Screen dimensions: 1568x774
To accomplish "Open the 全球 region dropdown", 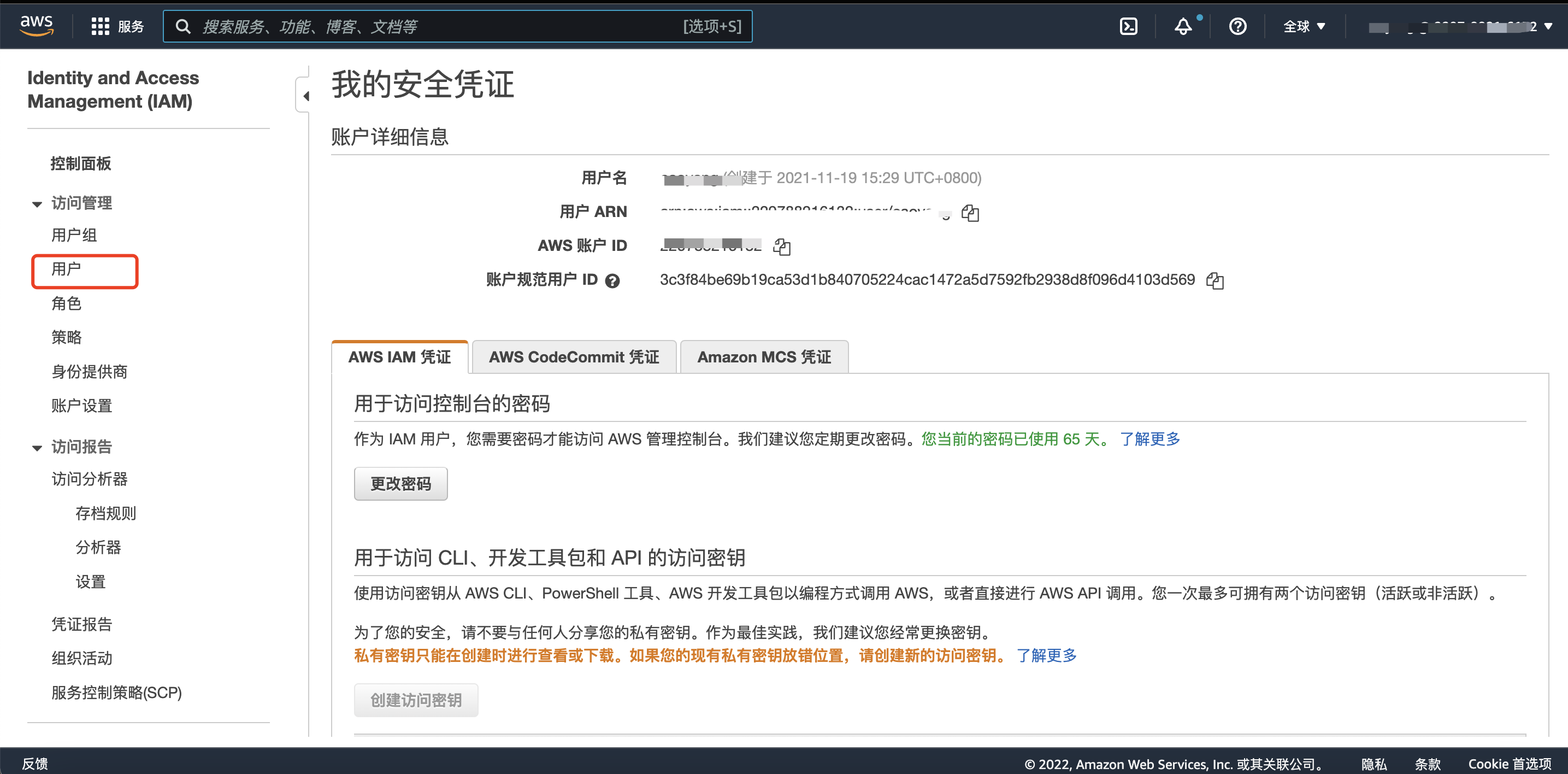I will tap(1304, 26).
